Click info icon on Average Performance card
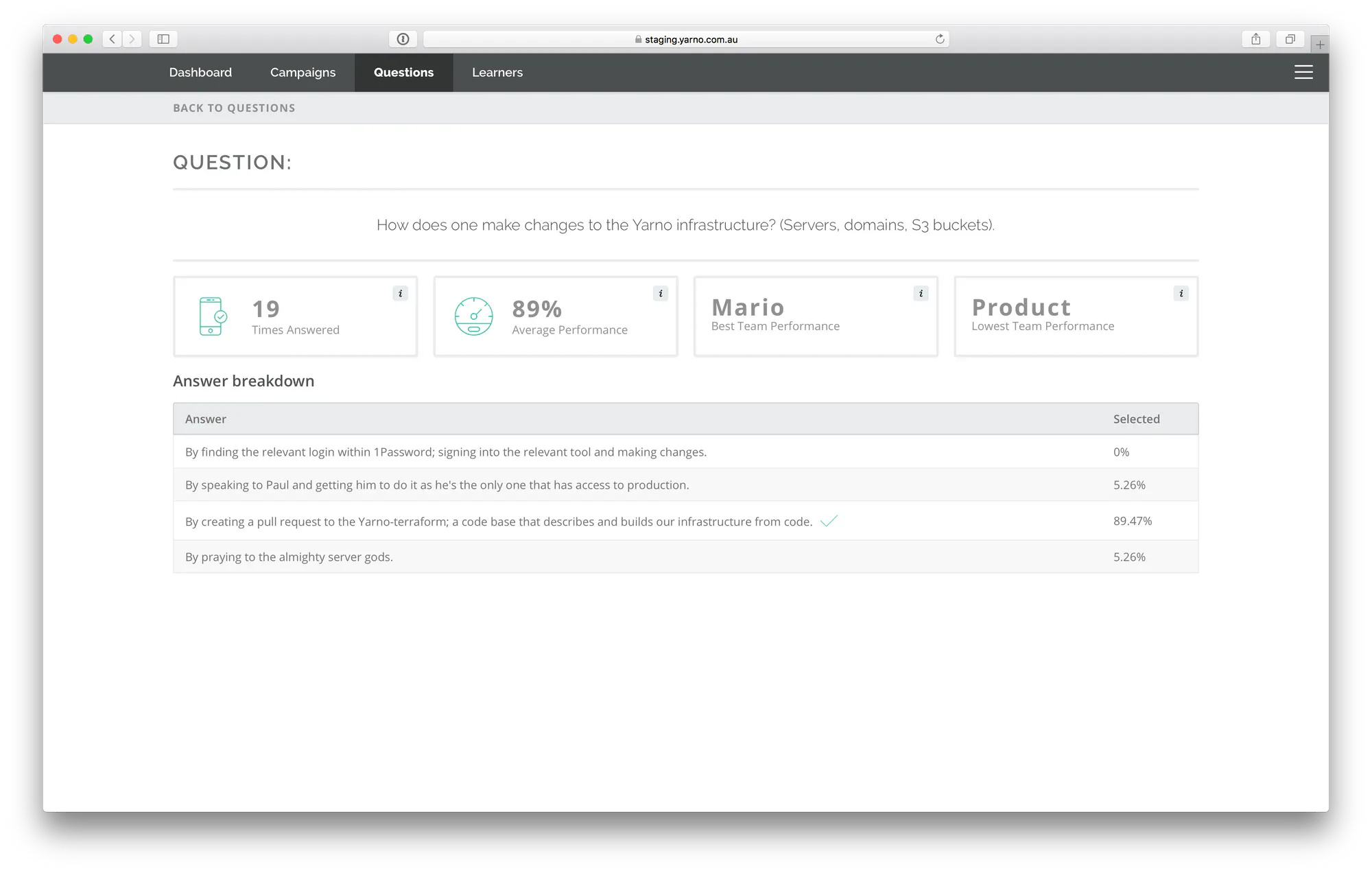This screenshot has width=1372, height=873. [x=661, y=293]
